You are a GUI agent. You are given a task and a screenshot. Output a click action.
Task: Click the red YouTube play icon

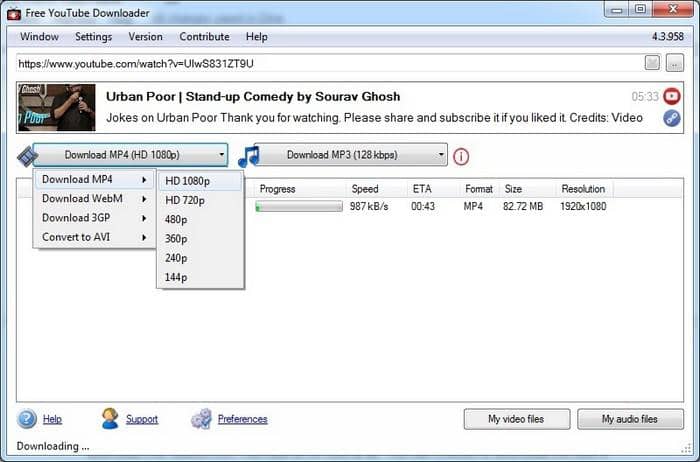click(x=671, y=96)
